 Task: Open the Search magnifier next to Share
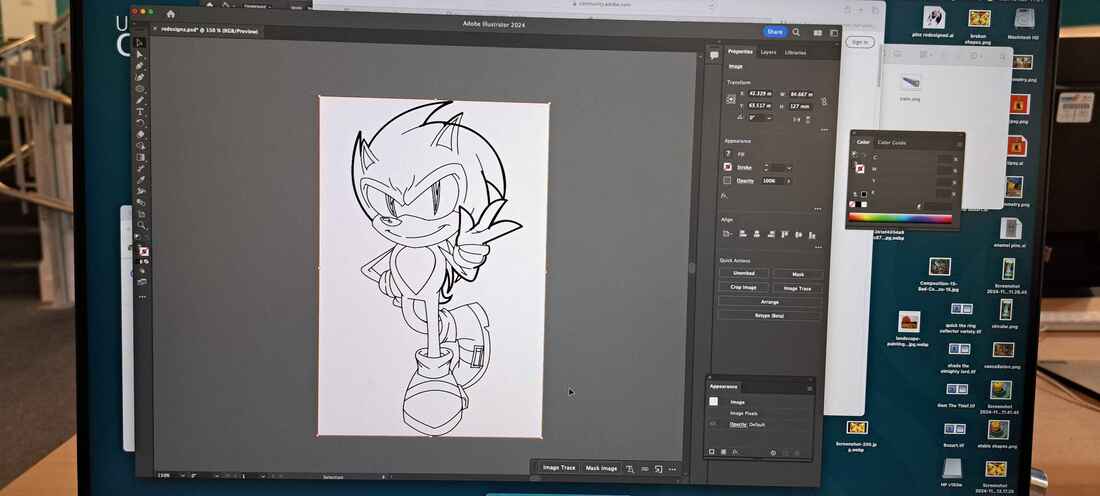coord(796,32)
